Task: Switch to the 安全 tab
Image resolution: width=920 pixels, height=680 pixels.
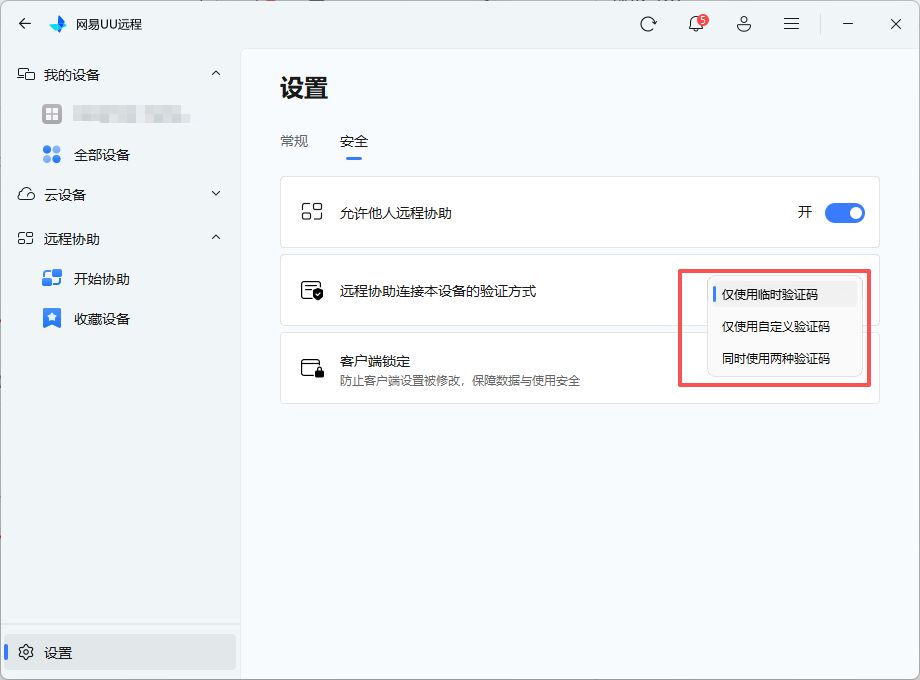Action: tap(354, 141)
